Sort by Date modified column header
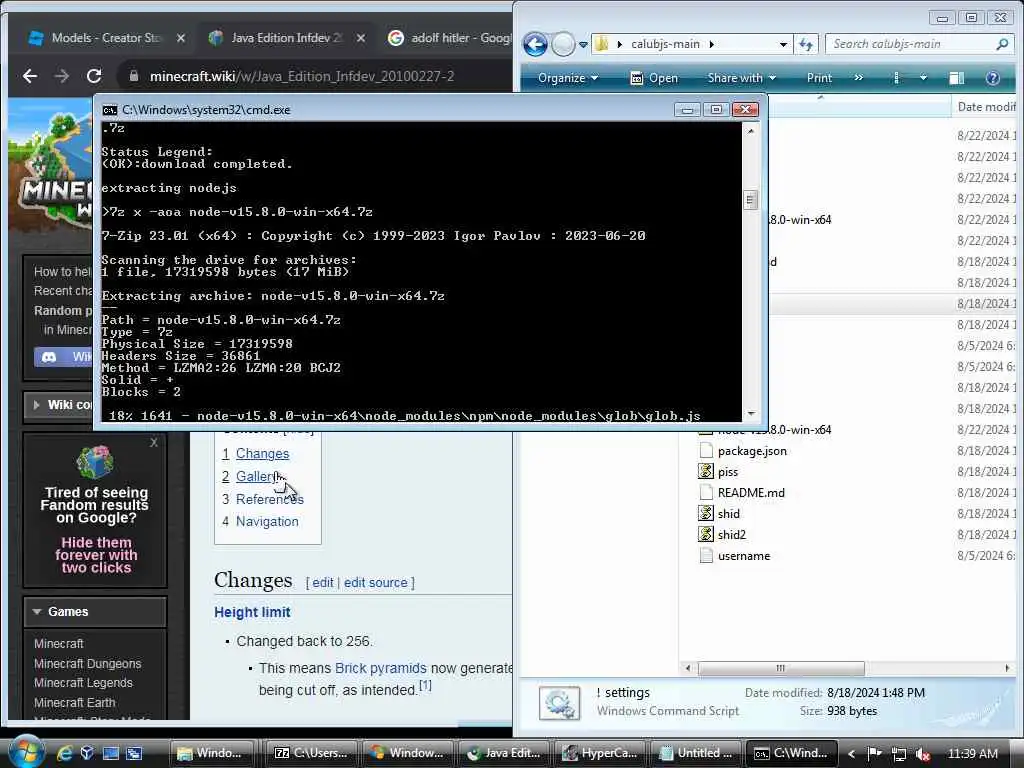Screen dimensions: 1024x768 pyautogui.click(x=986, y=106)
